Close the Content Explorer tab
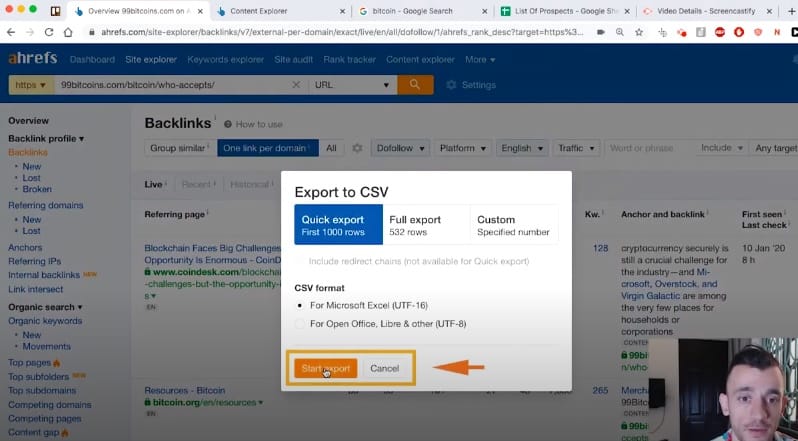The image size is (798, 441). pos(342,11)
